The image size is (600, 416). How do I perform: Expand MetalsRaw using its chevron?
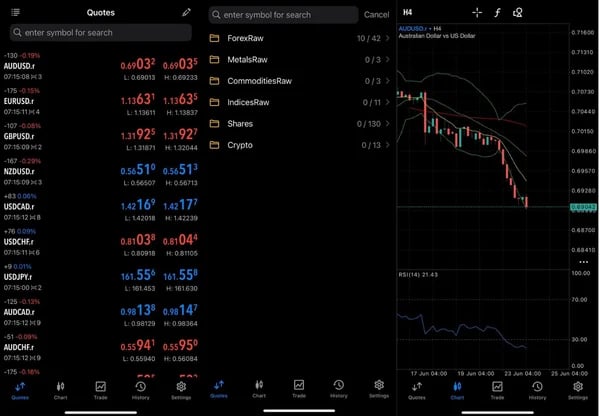(x=388, y=60)
